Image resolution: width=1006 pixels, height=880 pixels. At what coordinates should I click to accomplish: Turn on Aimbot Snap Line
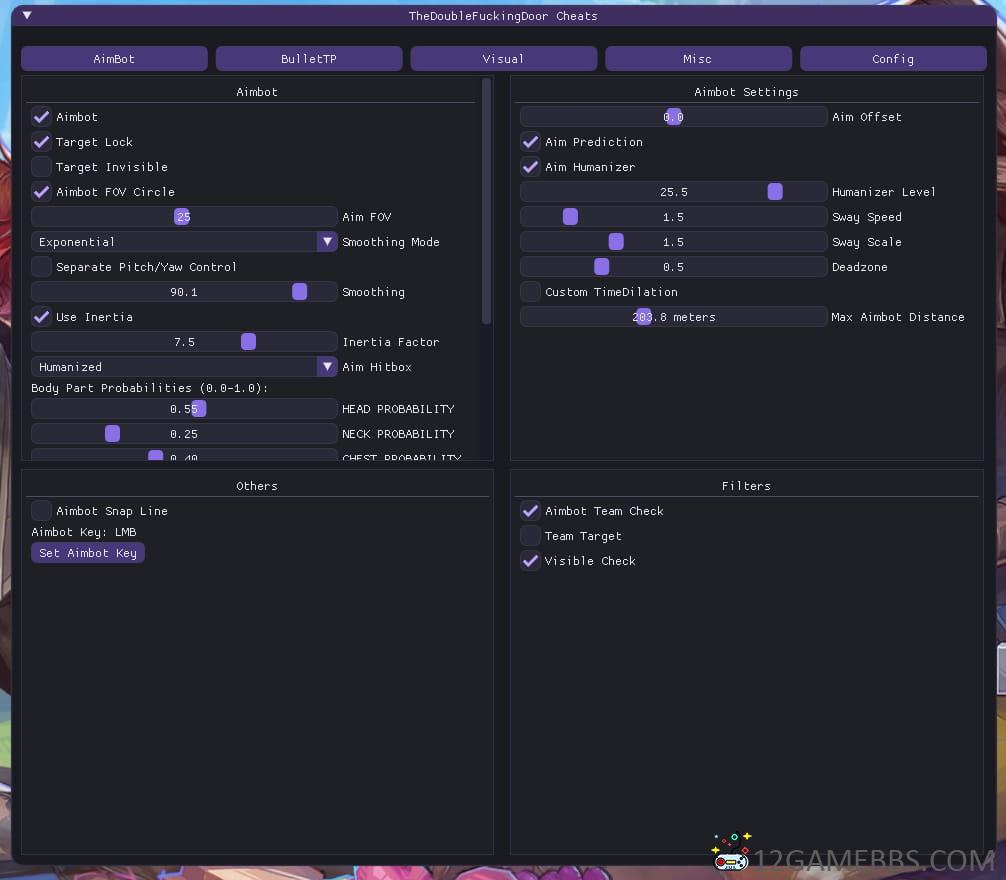(42, 511)
